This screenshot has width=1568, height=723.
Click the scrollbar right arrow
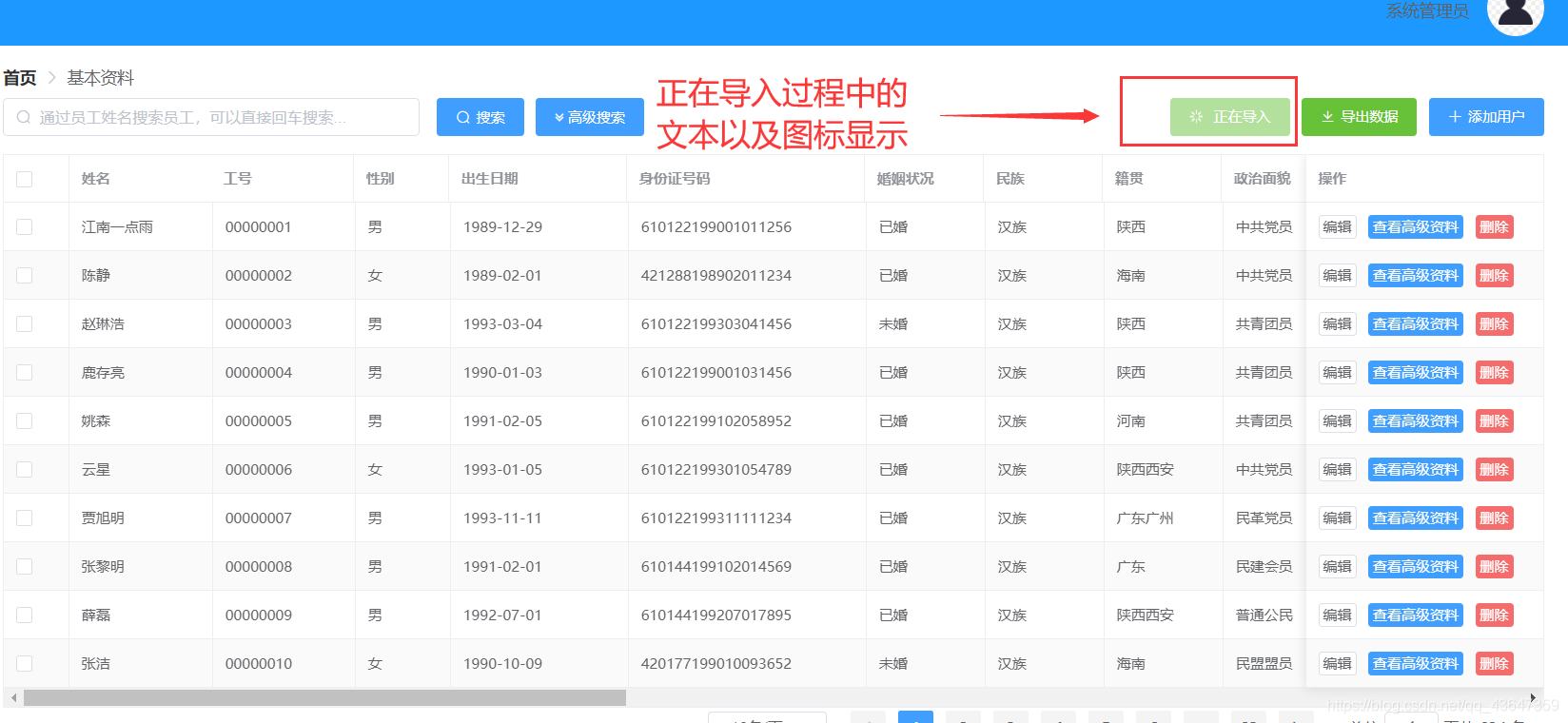tap(1533, 697)
